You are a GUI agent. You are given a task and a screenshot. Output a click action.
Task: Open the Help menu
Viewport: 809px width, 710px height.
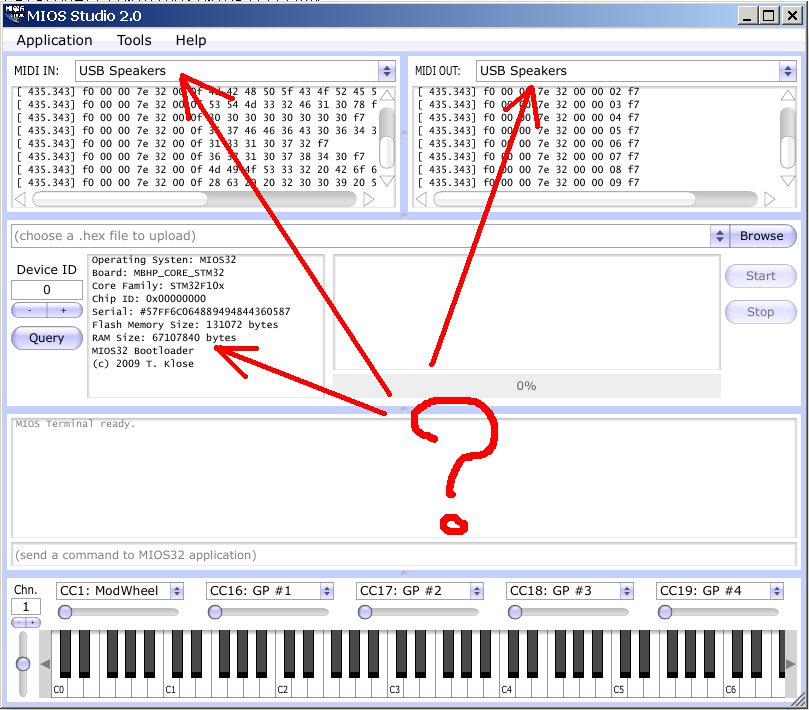point(190,40)
